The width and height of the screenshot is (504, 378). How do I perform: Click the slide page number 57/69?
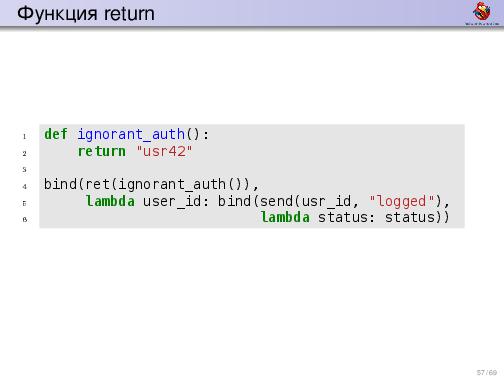point(487,372)
